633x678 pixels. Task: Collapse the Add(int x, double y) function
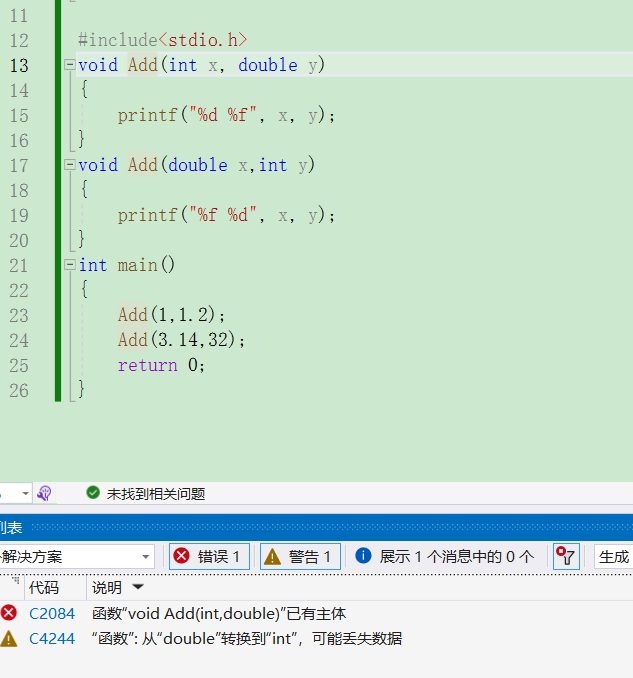pyautogui.click(x=69, y=65)
